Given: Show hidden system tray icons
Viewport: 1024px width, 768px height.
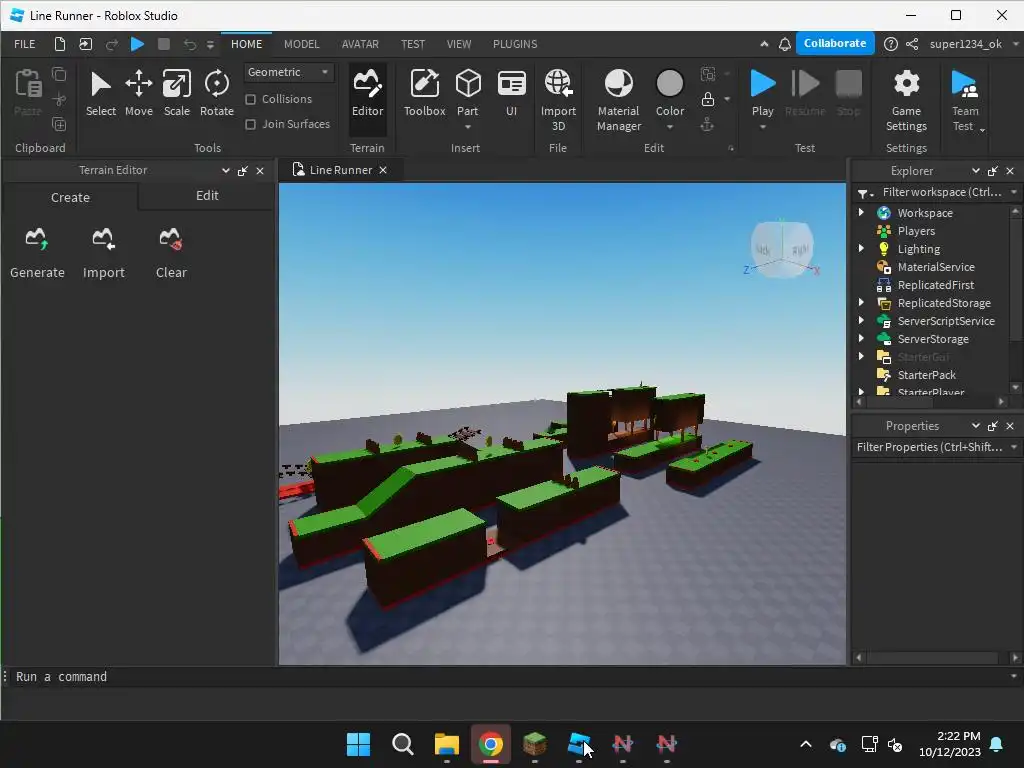Looking at the screenshot, I should click(806, 744).
